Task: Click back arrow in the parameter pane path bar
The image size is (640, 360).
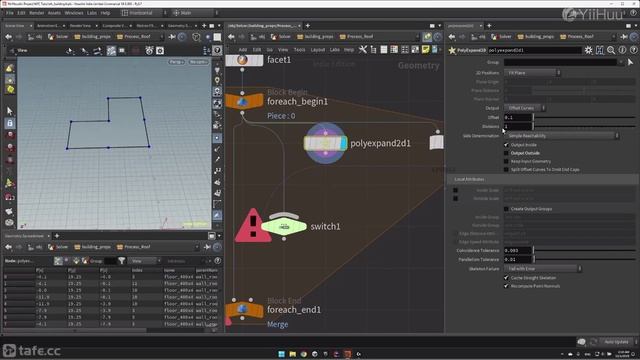Action: [x=452, y=37]
